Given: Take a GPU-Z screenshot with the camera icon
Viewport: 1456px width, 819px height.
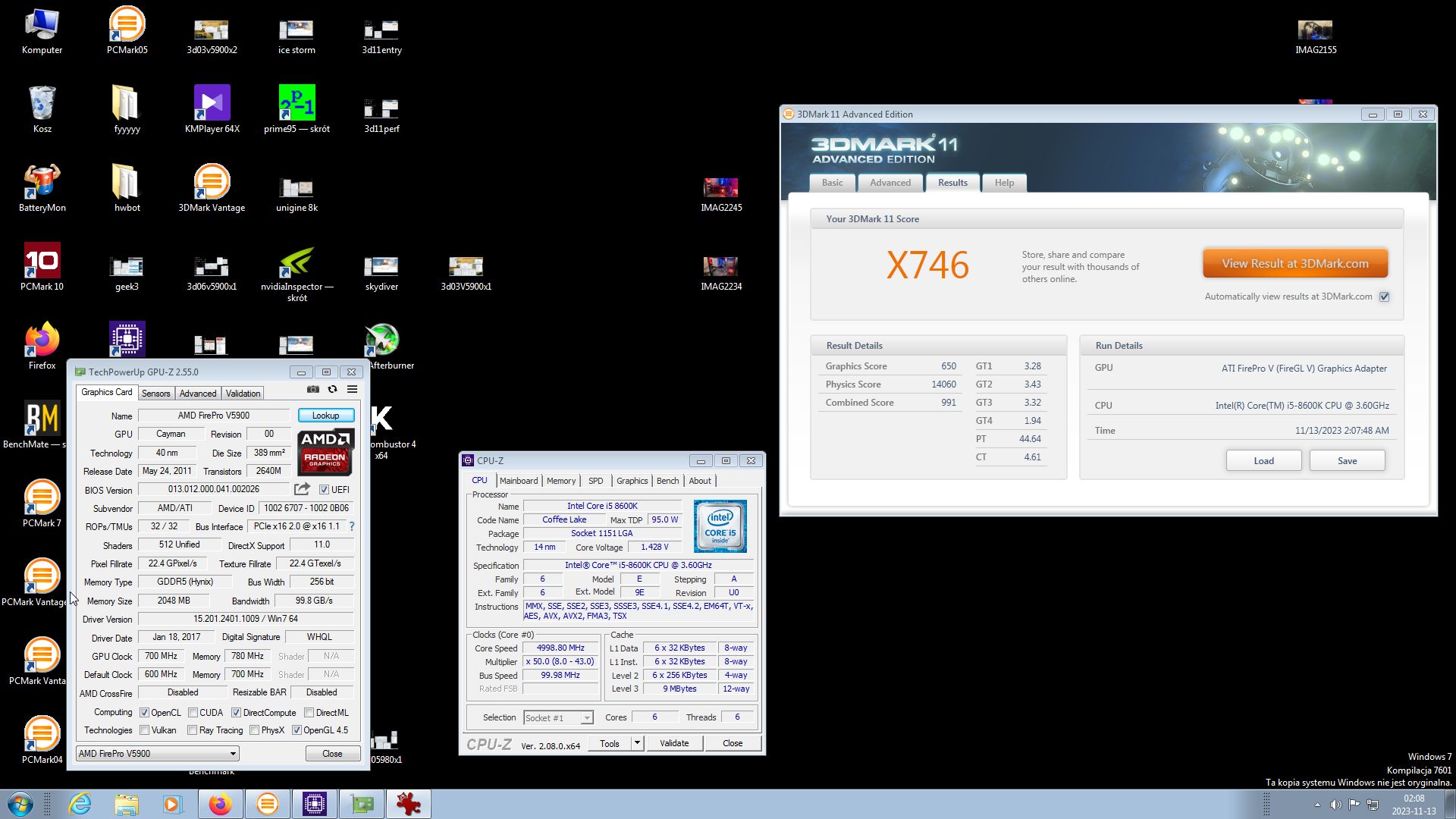Looking at the screenshot, I should point(312,389).
